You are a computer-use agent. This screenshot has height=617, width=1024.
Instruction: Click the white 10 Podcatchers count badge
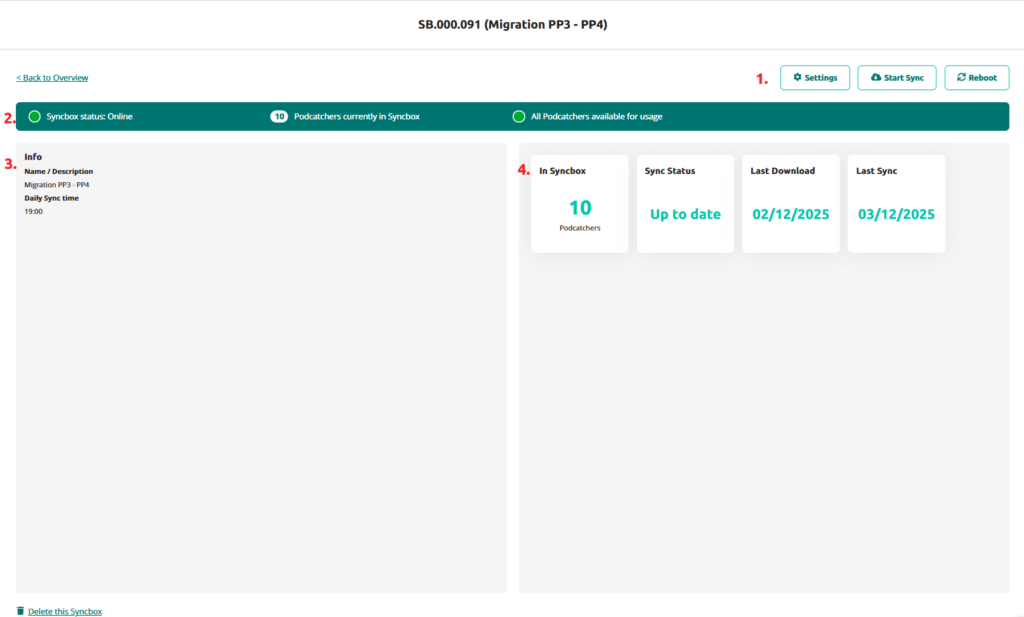(279, 117)
